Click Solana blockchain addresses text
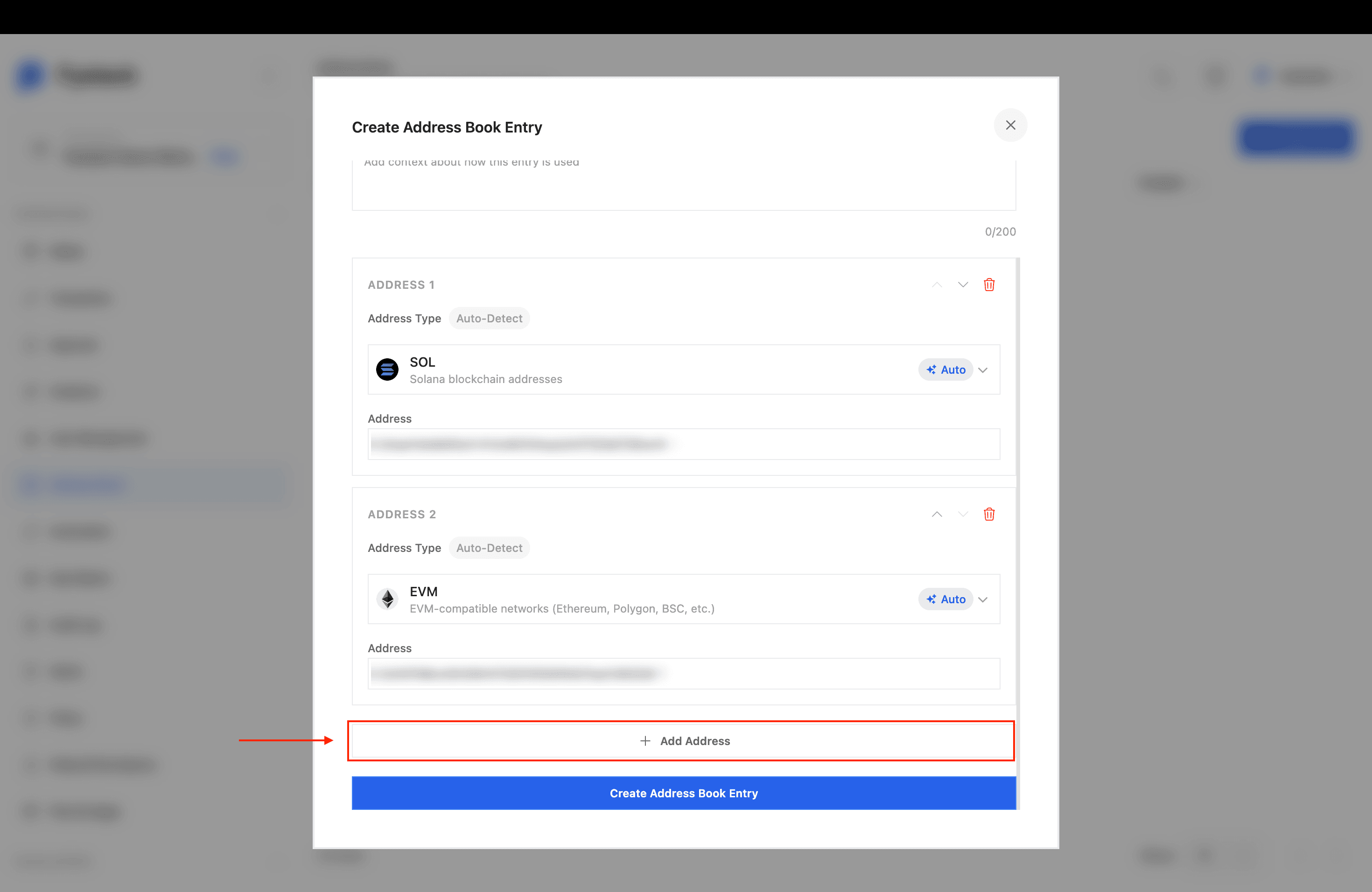The height and width of the screenshot is (892, 1372). coord(486,379)
